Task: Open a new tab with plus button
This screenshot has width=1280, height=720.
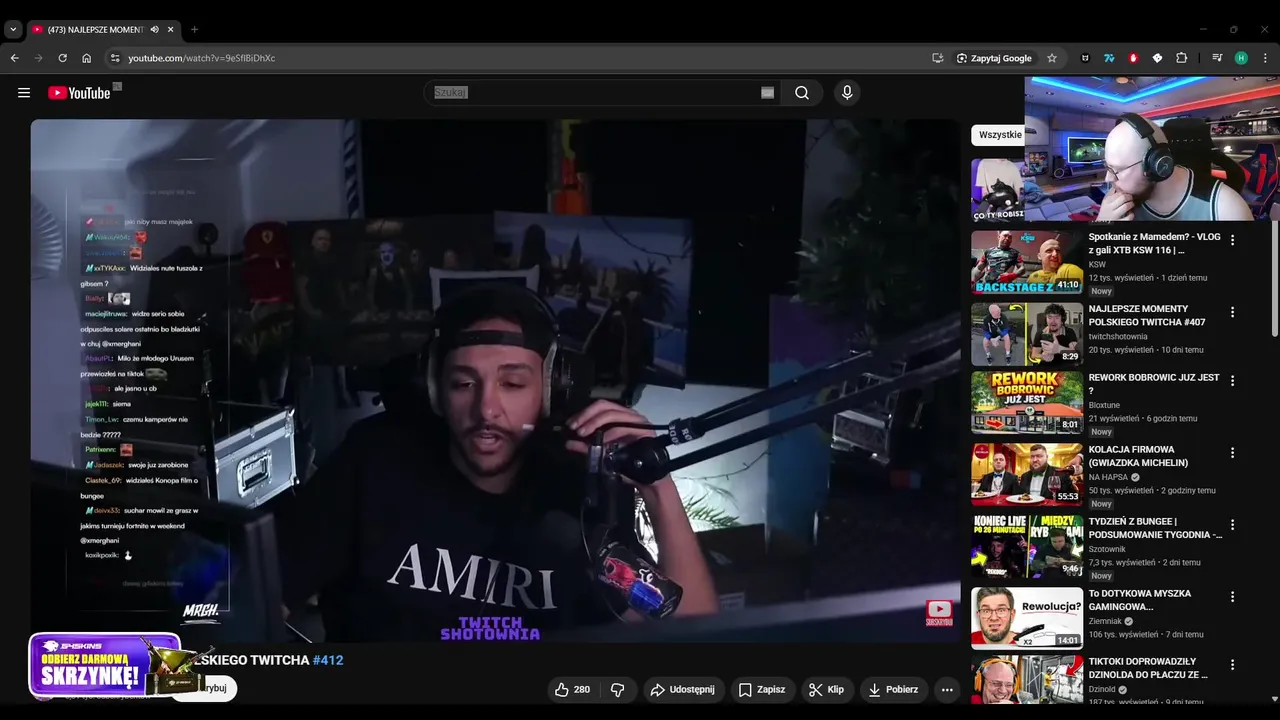Action: pos(194,30)
